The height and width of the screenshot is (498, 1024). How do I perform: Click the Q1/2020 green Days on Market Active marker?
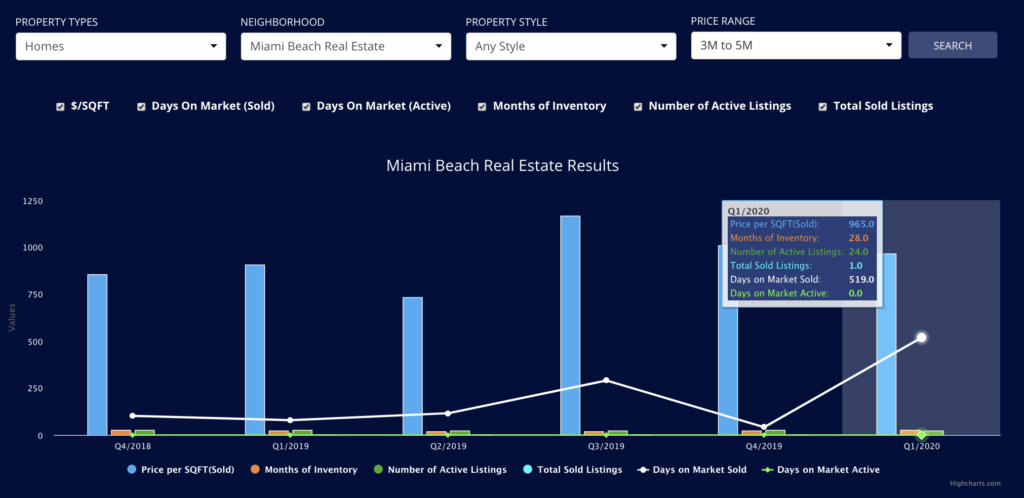click(921, 435)
